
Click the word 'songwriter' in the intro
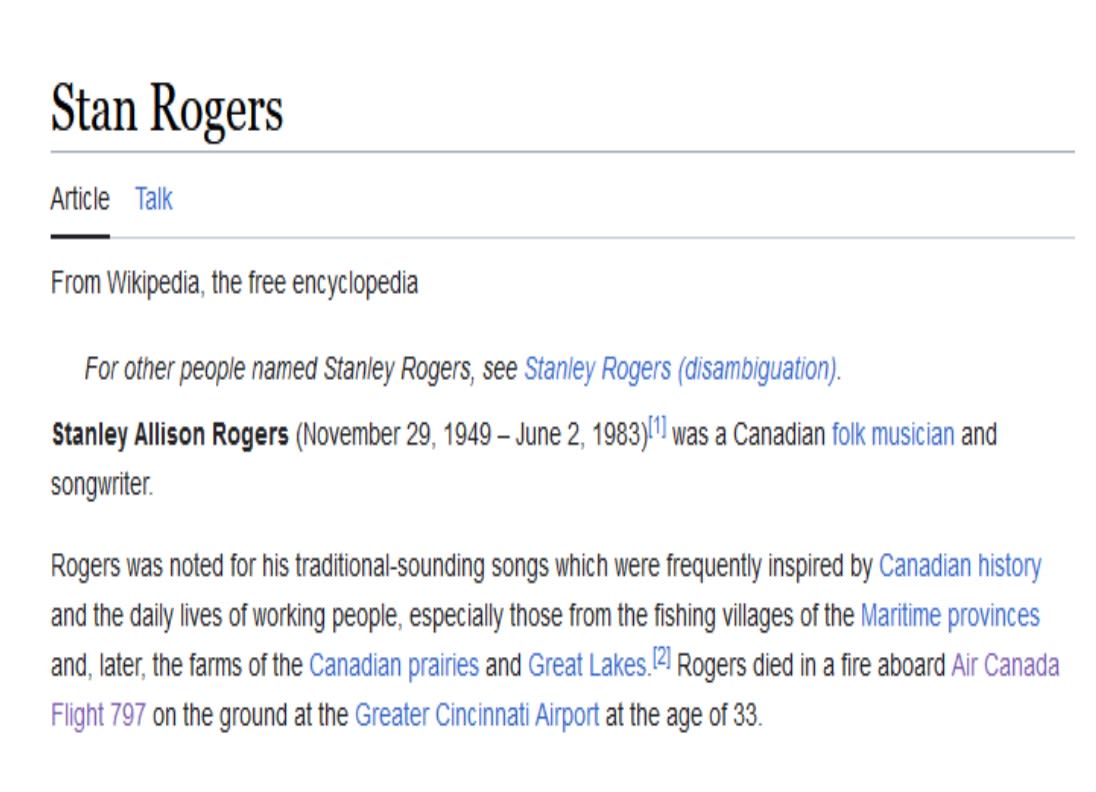[x=101, y=488]
